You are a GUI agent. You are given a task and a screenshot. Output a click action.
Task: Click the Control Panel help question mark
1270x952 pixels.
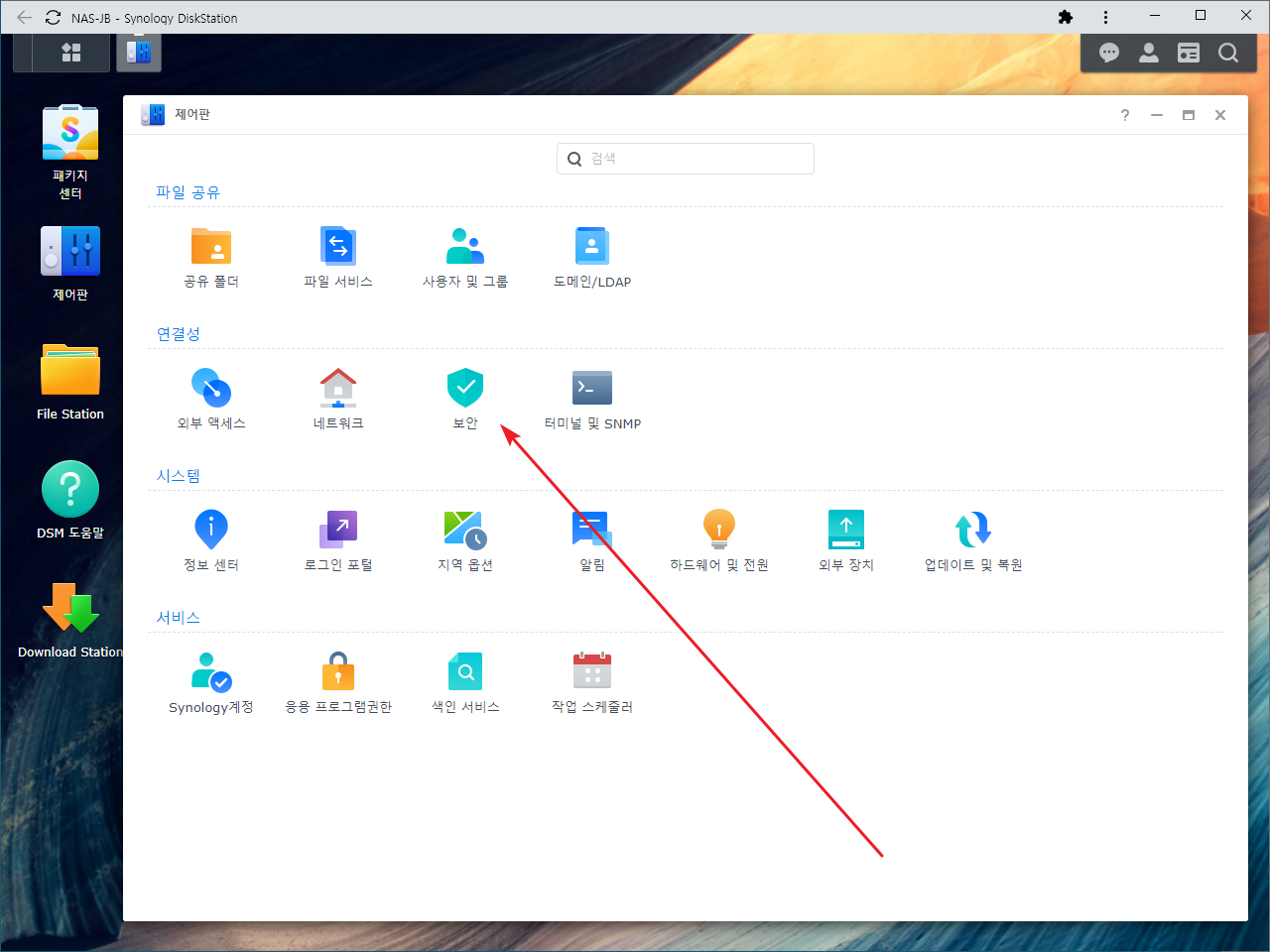[x=1125, y=115]
